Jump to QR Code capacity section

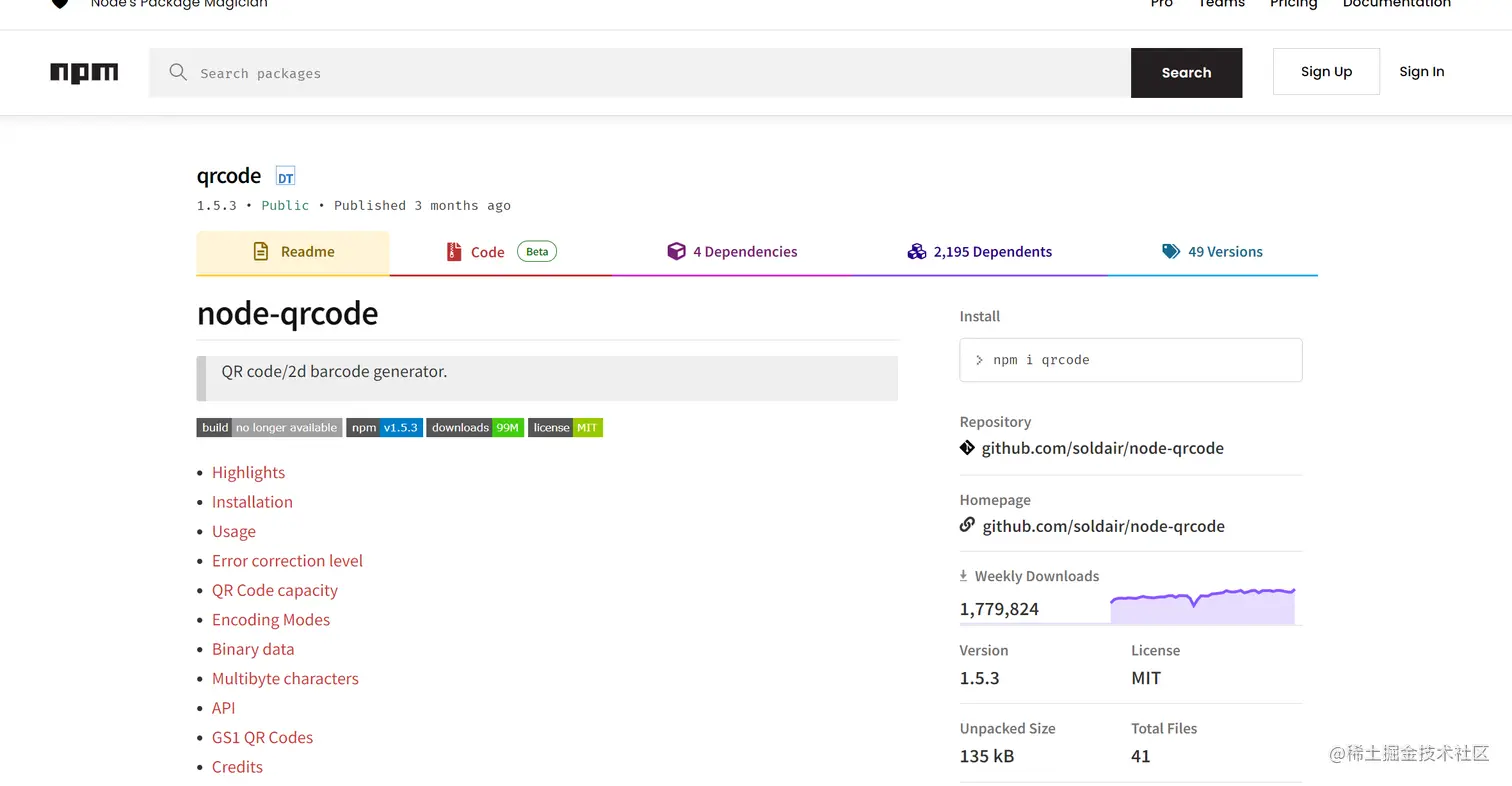[275, 591]
